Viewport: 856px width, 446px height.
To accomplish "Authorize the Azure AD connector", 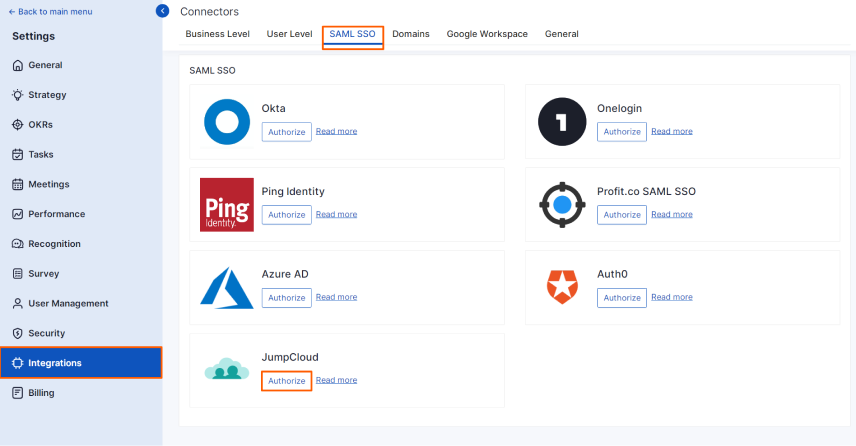I will pos(287,298).
